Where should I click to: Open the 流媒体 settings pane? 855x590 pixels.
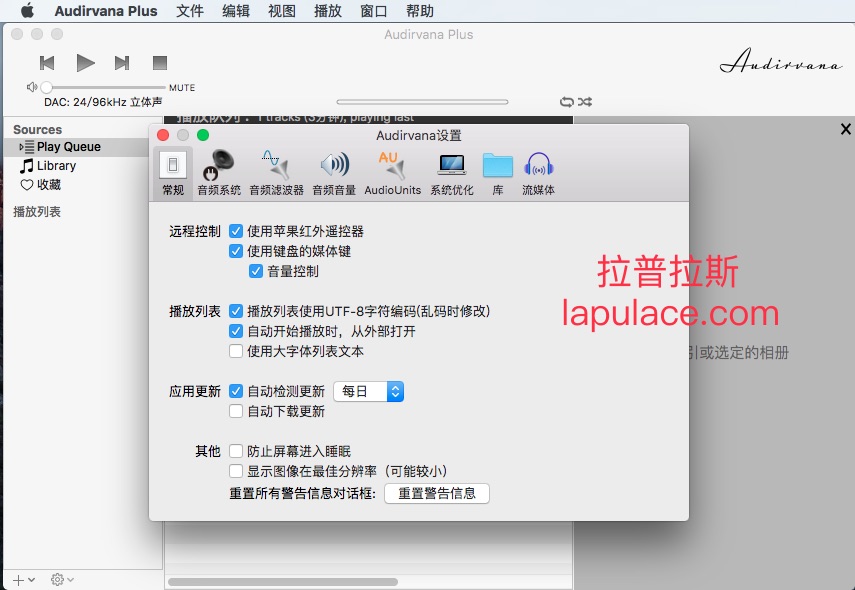pos(538,172)
